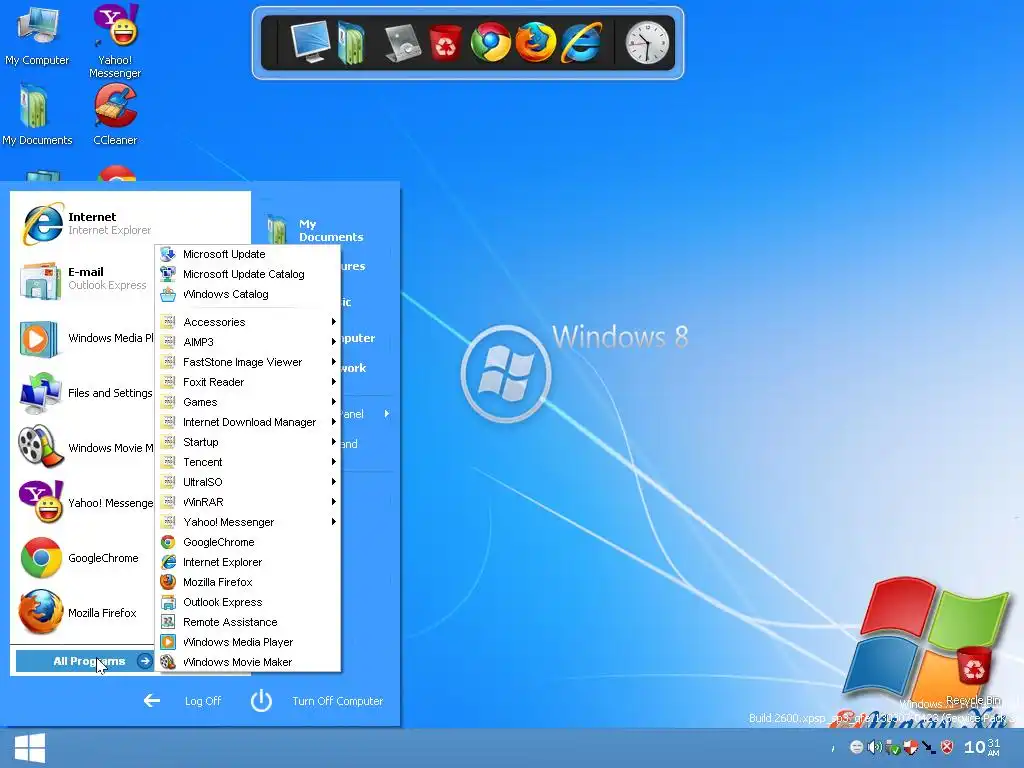Screen dimensions: 1024x768
Task: Open the Yahoo! Messenger desktop icon
Action: coord(115,40)
